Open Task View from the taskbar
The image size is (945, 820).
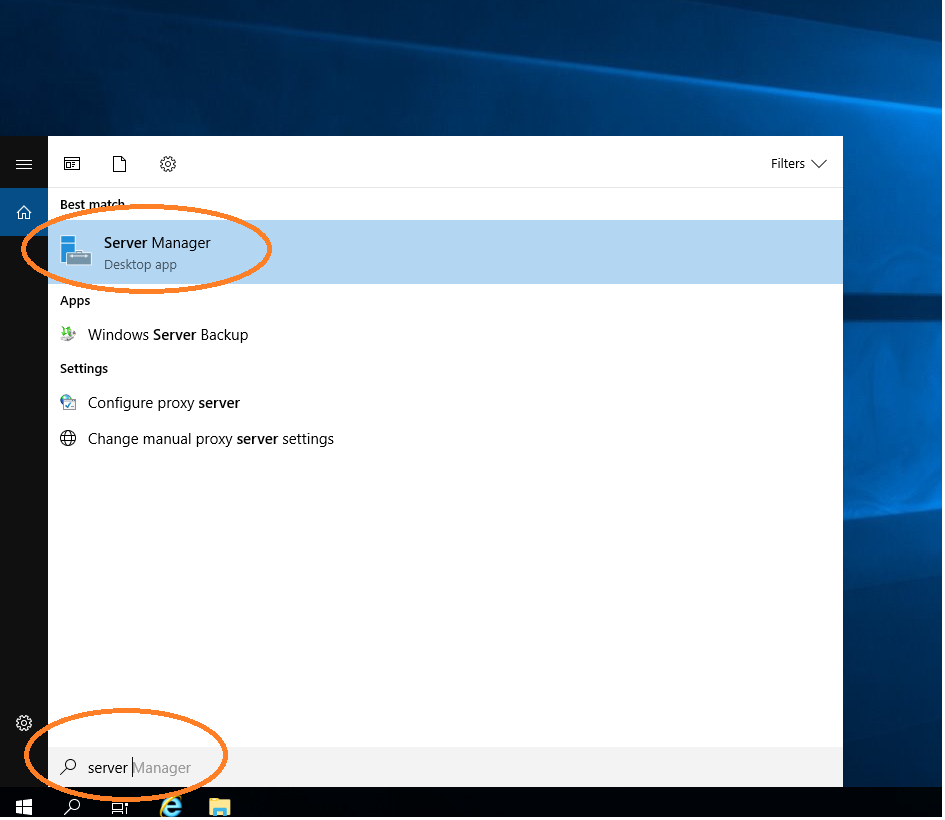pos(120,806)
